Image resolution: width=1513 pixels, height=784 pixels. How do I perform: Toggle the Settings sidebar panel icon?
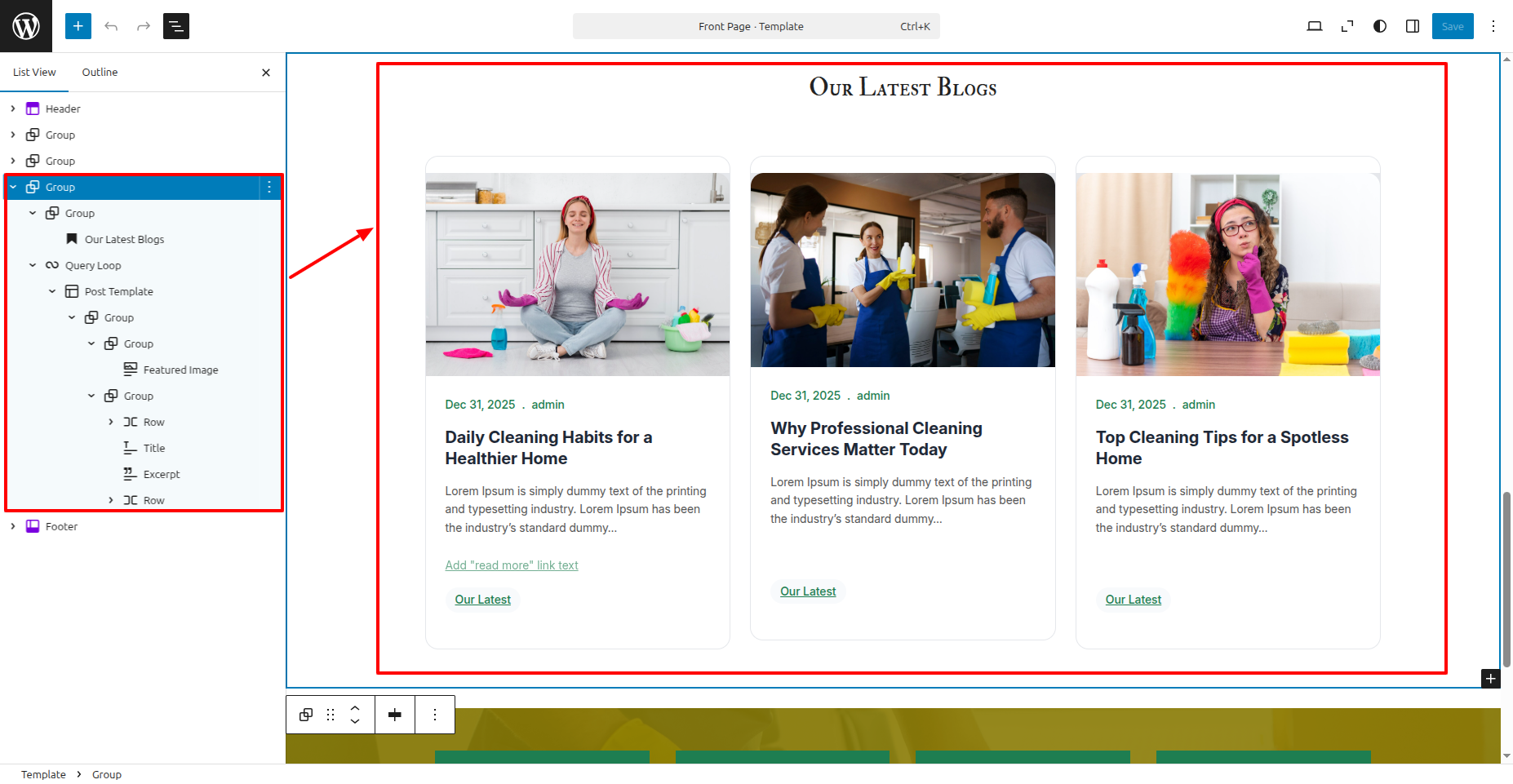(x=1413, y=26)
